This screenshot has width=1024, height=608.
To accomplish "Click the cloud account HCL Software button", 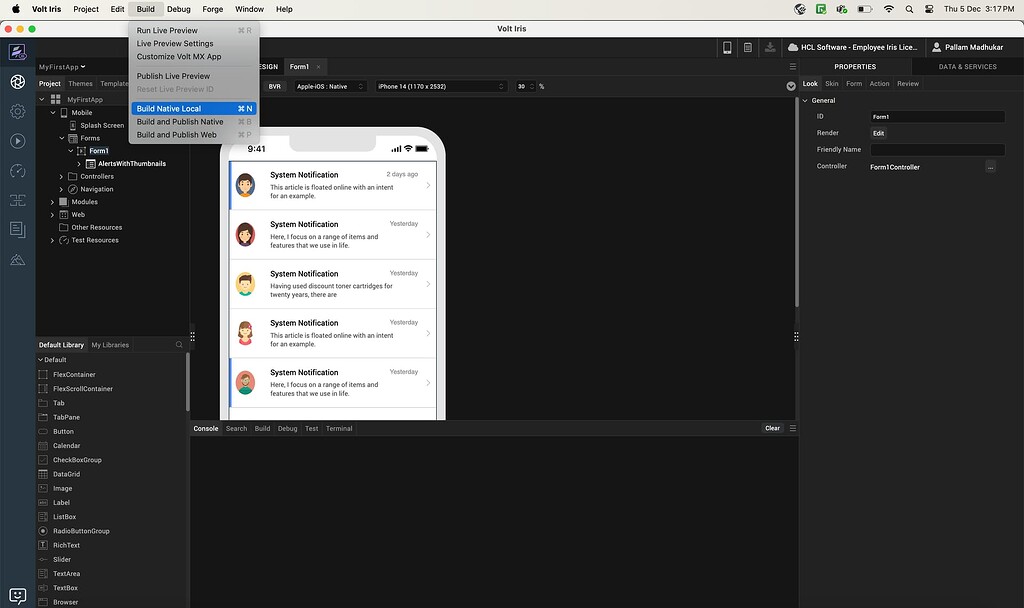I will pos(853,47).
